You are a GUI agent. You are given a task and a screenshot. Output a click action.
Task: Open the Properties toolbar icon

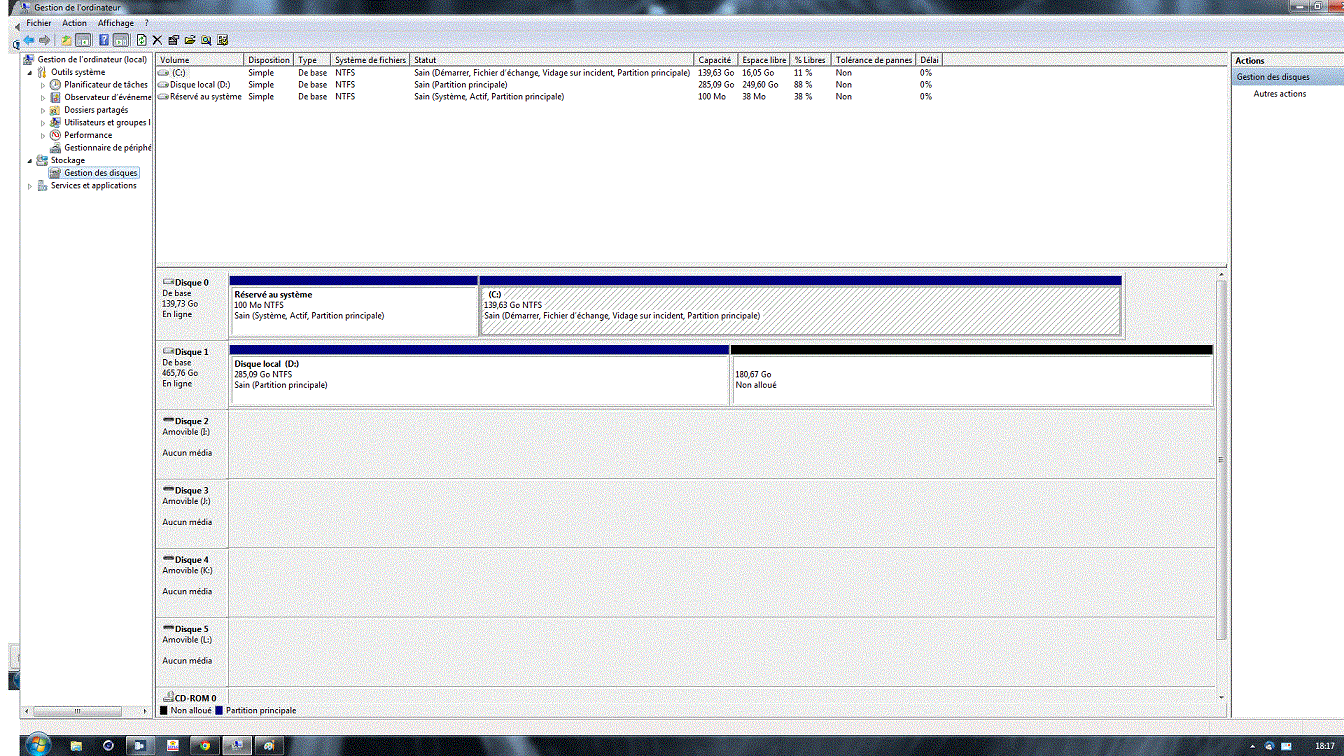click(173, 40)
